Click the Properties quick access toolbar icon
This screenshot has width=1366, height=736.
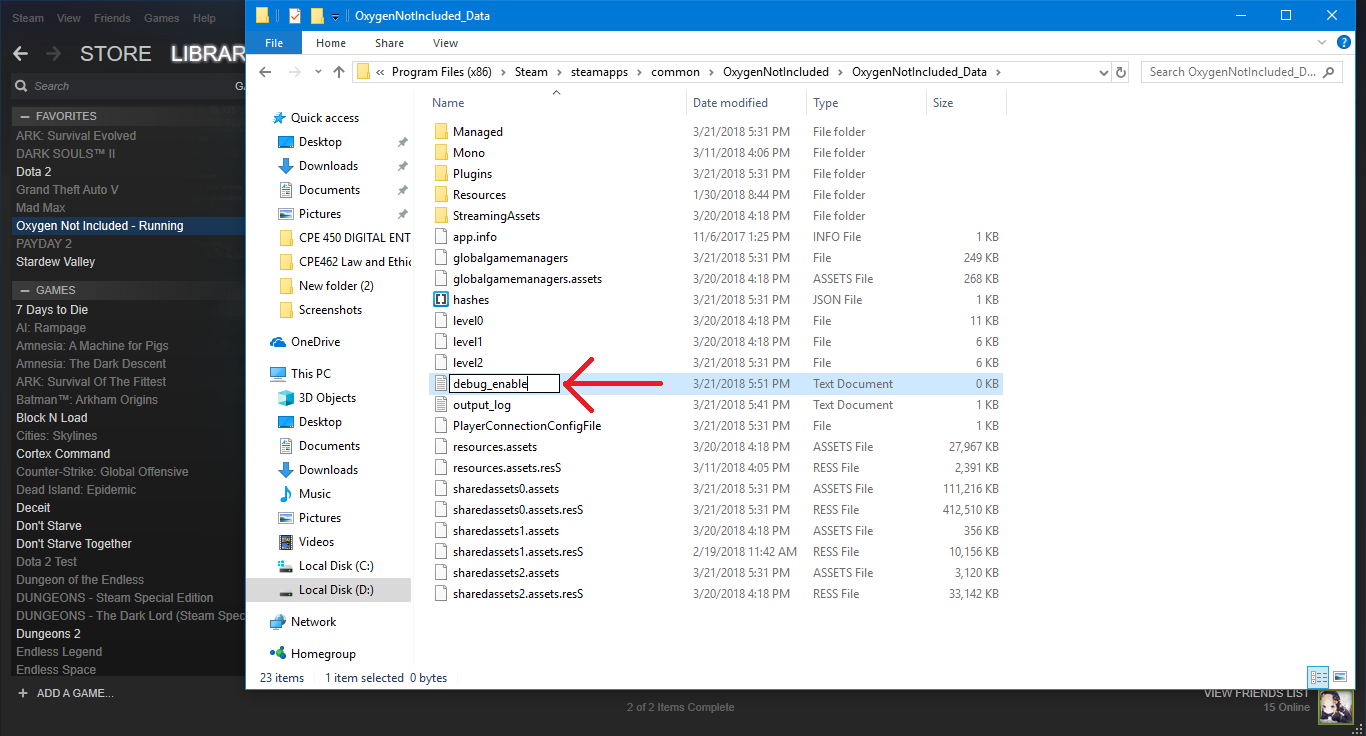294,16
